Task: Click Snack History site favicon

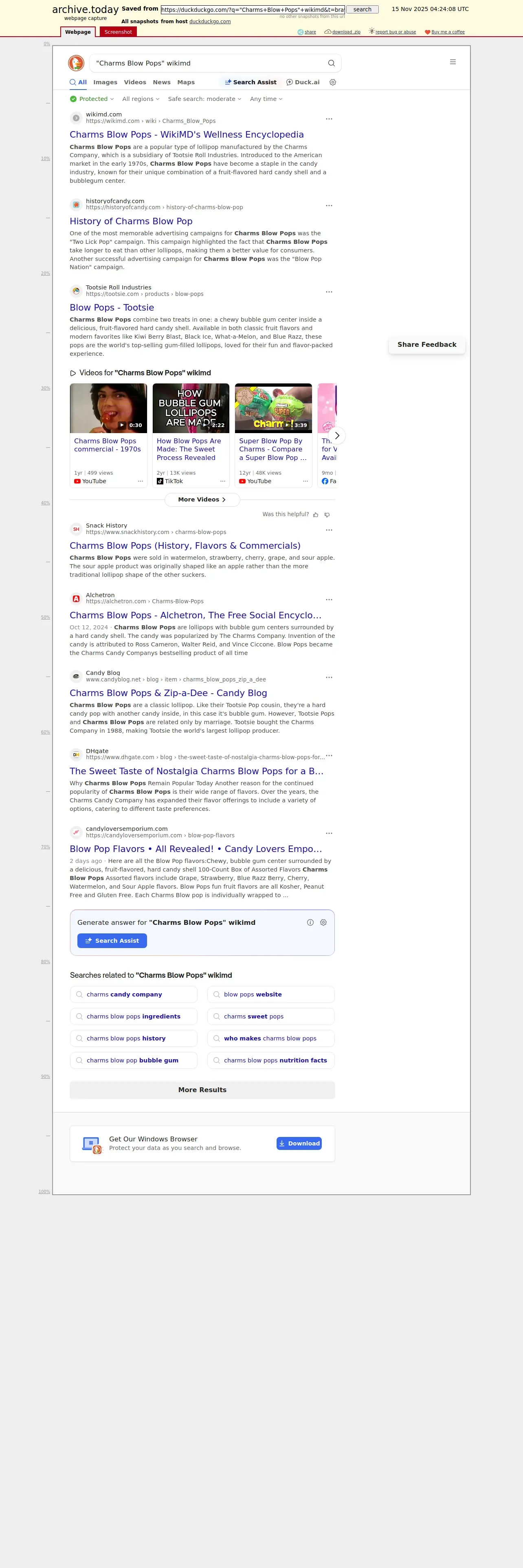Action: tap(76, 529)
